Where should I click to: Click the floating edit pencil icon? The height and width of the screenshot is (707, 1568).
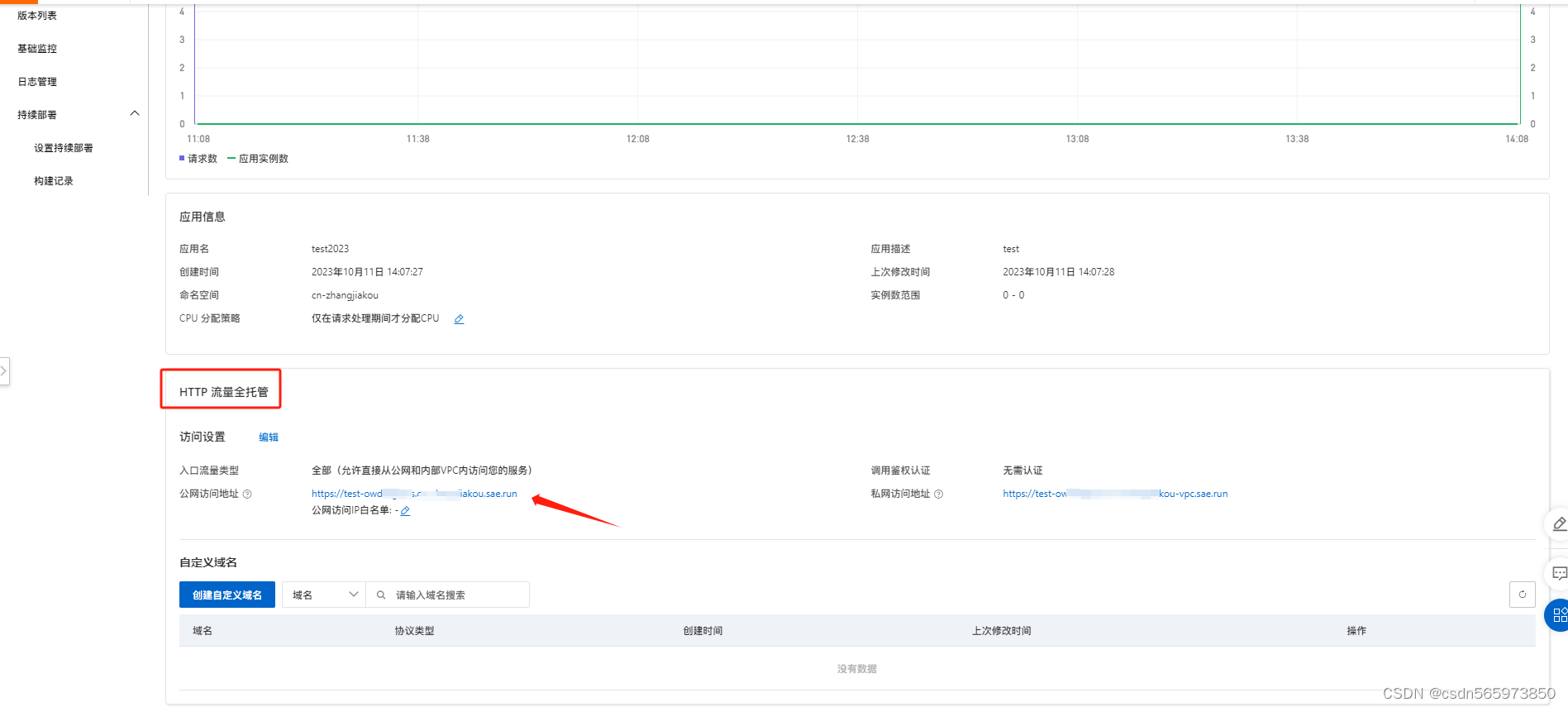(x=1558, y=524)
